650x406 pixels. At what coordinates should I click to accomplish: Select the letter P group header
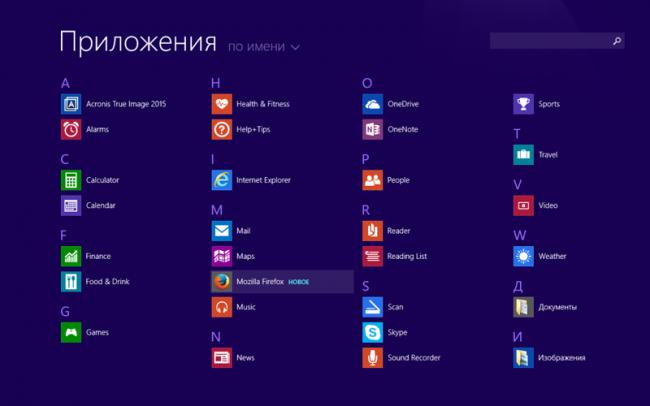click(x=366, y=159)
